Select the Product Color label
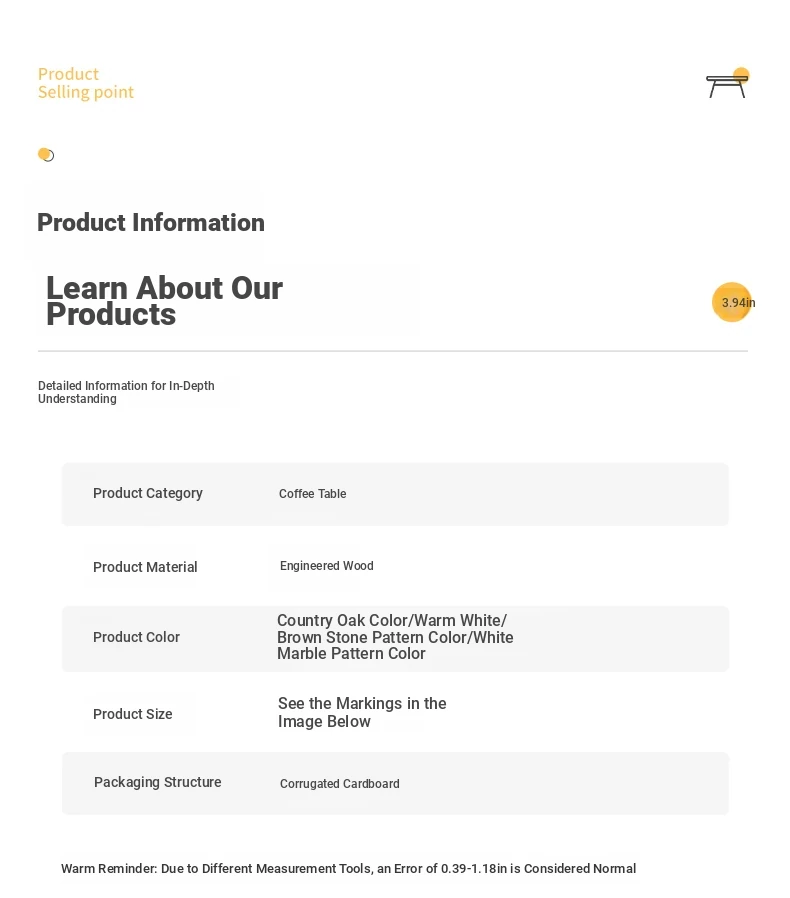 pyautogui.click(x=136, y=637)
